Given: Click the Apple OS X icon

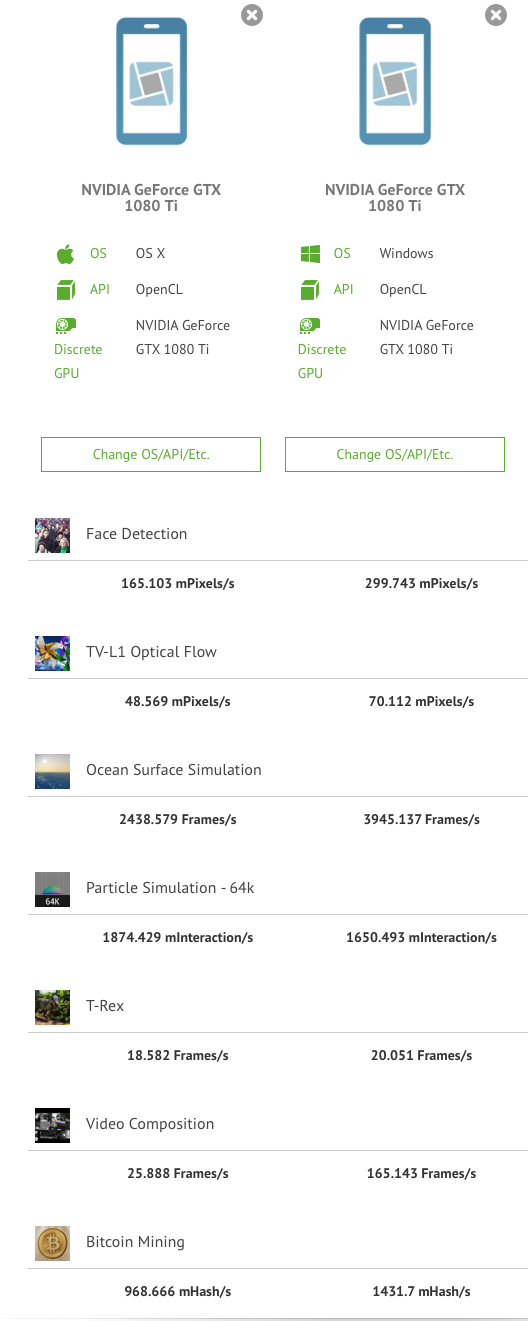Looking at the screenshot, I should coord(65,253).
